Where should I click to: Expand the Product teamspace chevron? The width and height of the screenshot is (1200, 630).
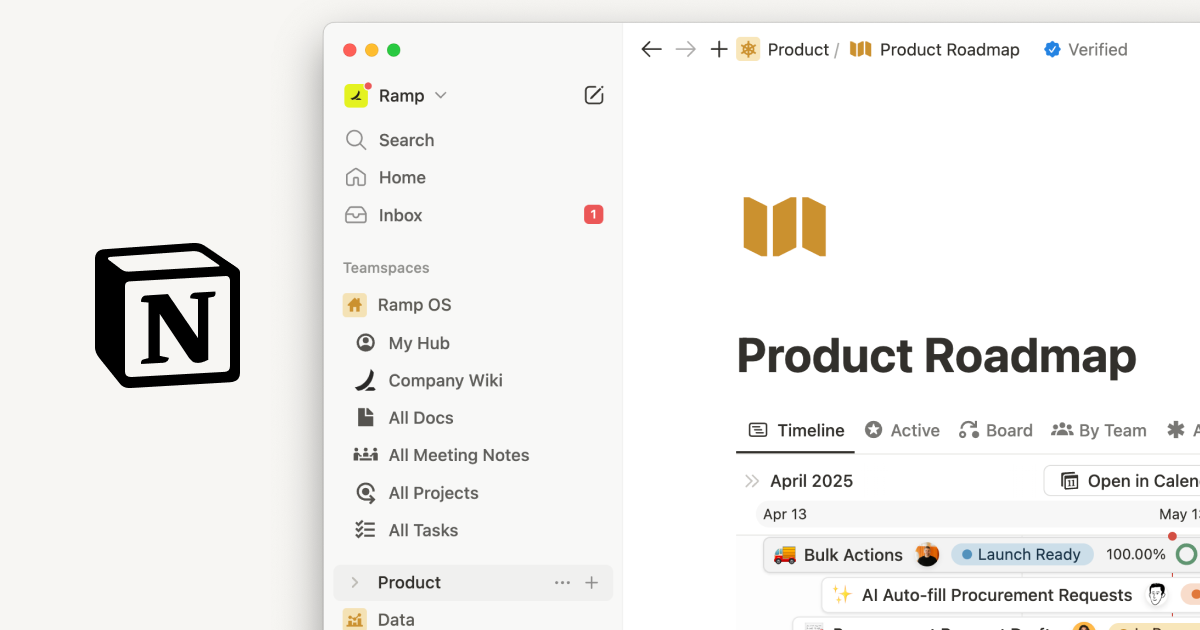[354, 583]
